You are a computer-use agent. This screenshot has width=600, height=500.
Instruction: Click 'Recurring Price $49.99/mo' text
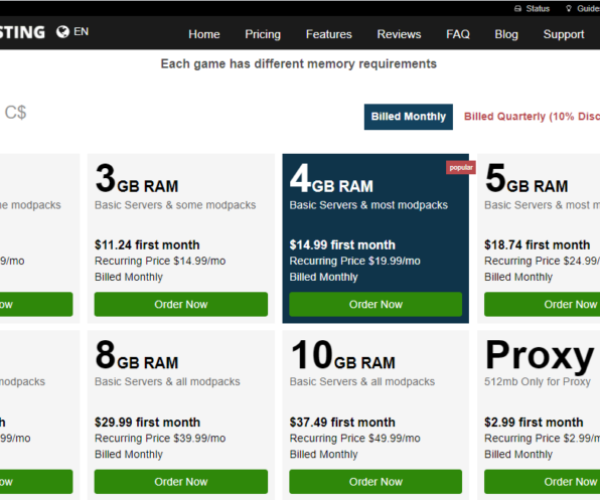click(355, 438)
